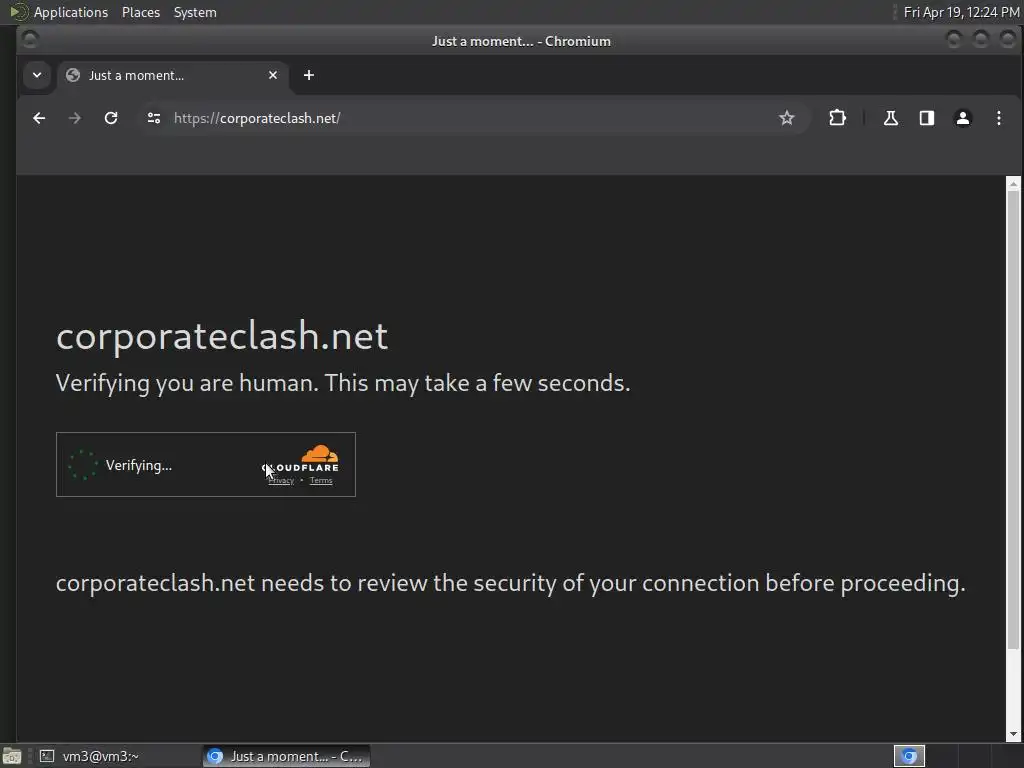This screenshot has width=1024, height=768.
Task: Click the forward navigation arrow
Action: point(75,118)
